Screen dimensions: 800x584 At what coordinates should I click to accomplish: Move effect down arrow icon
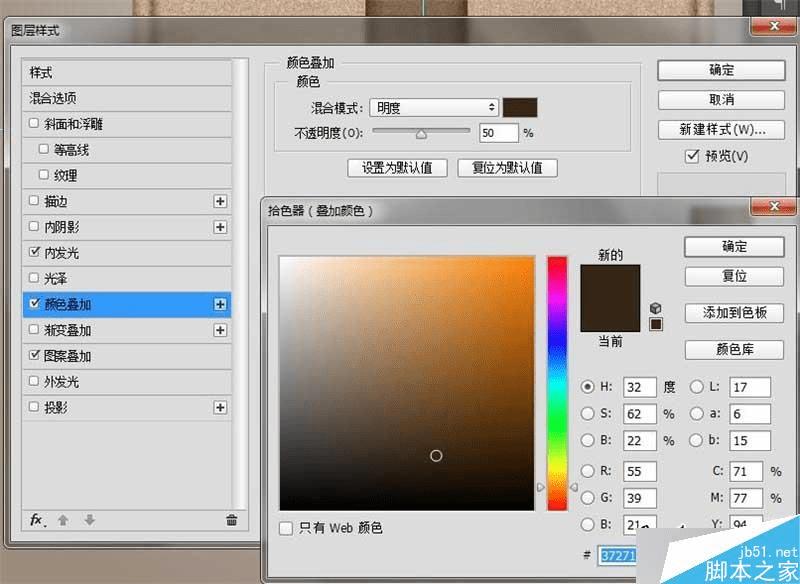click(90, 520)
